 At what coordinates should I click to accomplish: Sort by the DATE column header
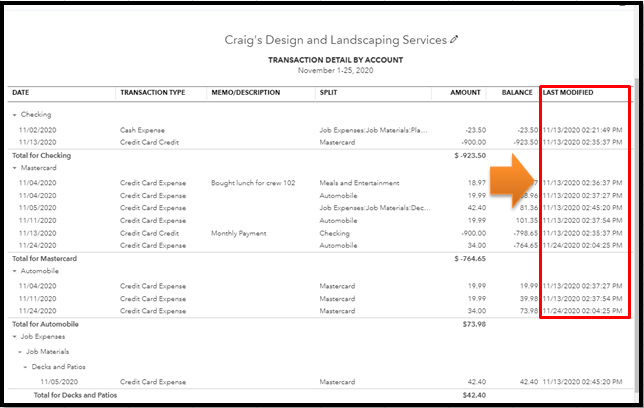tap(21, 92)
